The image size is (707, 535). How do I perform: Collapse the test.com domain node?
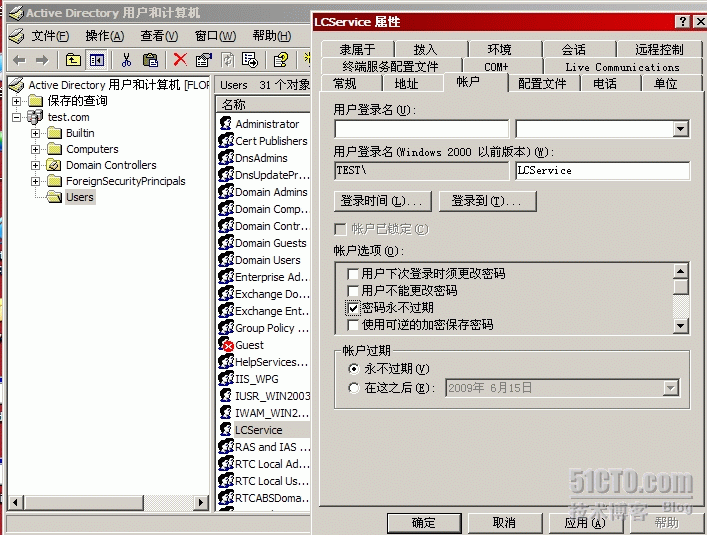(17, 117)
